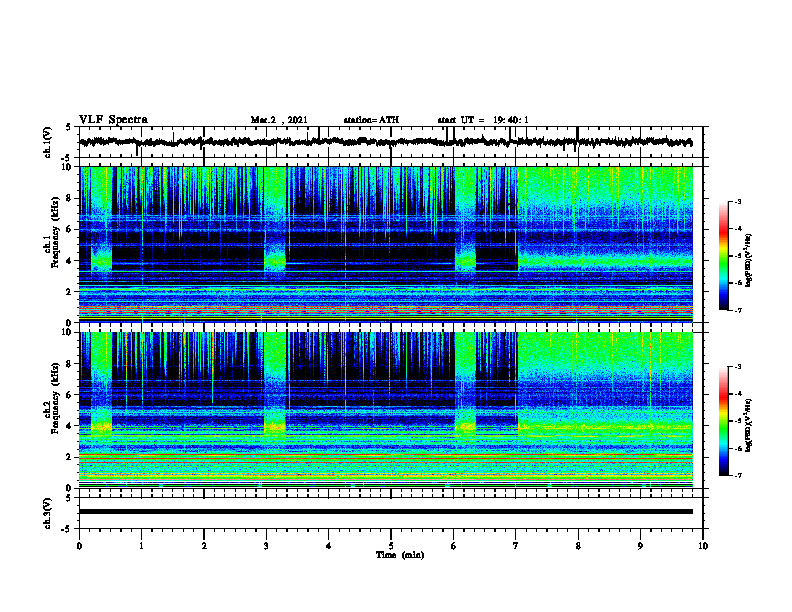The width and height of the screenshot is (792, 612).
Task: Click the ch.1 color bar log(PSD) label
Action: point(748,261)
